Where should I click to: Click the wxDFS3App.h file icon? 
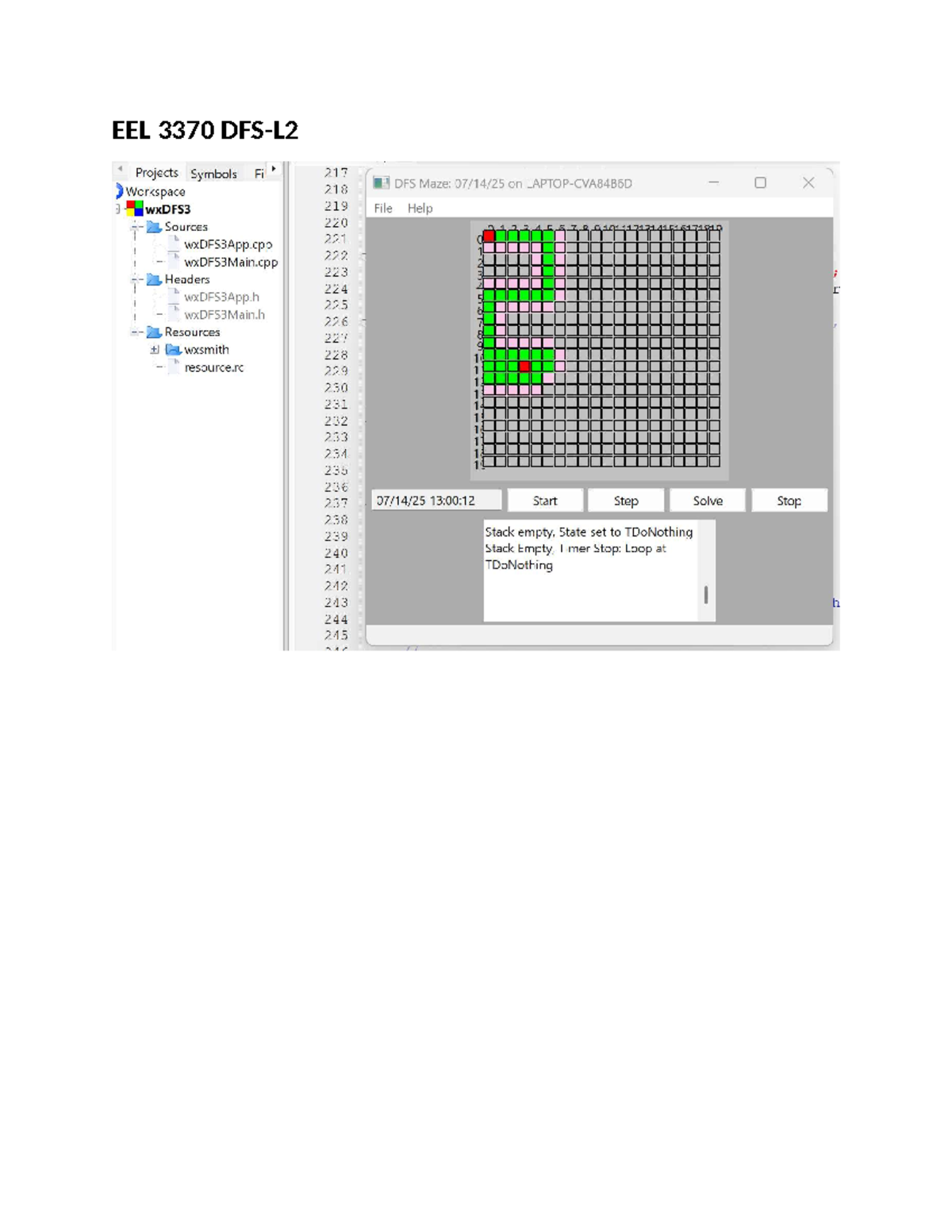175,295
